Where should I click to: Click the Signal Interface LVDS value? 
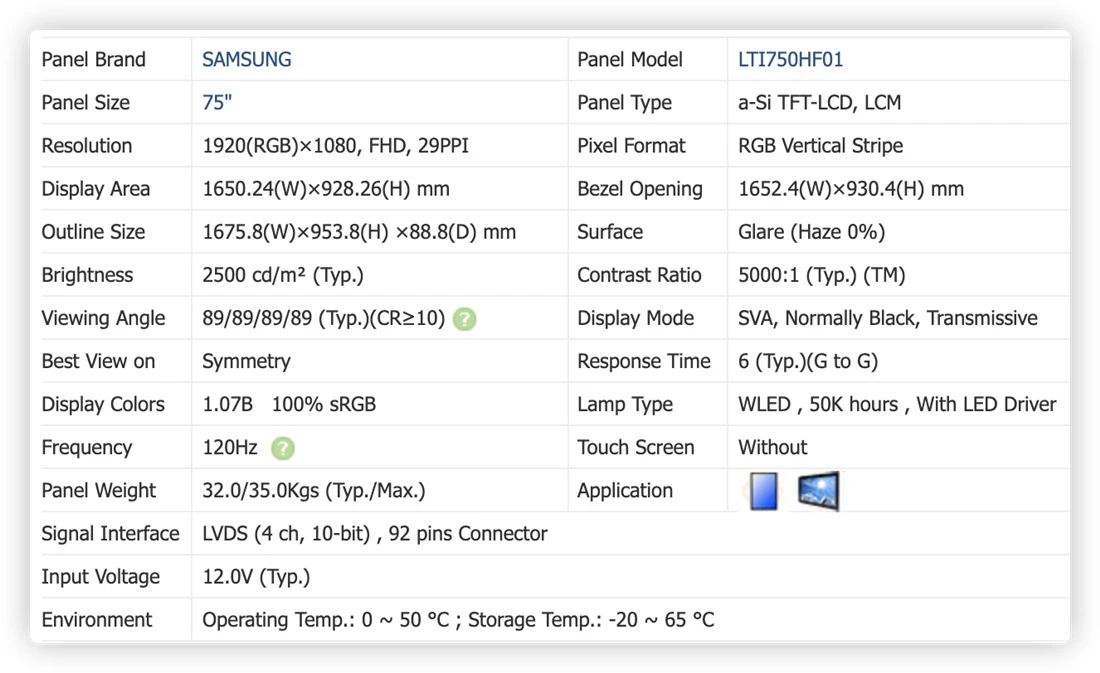tap(375, 534)
